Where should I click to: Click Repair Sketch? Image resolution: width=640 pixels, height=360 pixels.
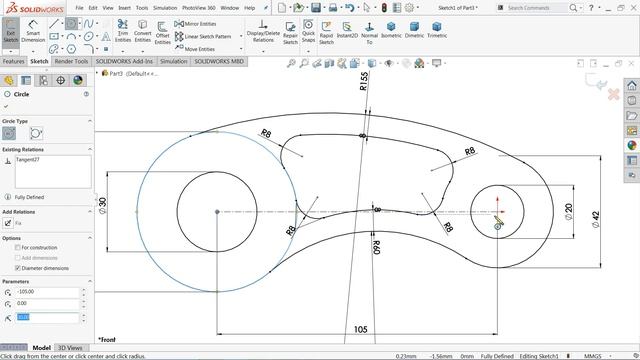tap(290, 33)
